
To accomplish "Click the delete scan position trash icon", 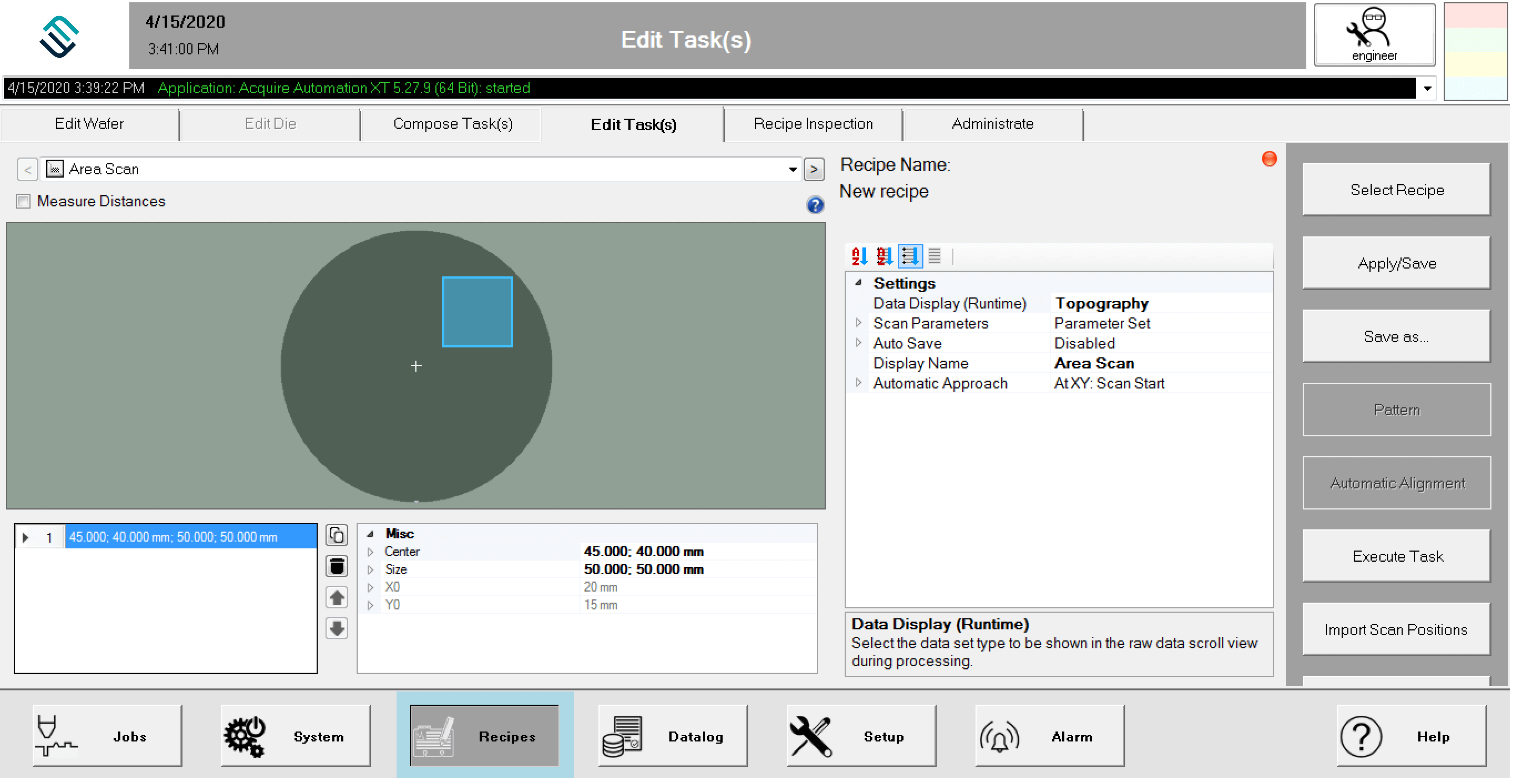I will coord(337,567).
